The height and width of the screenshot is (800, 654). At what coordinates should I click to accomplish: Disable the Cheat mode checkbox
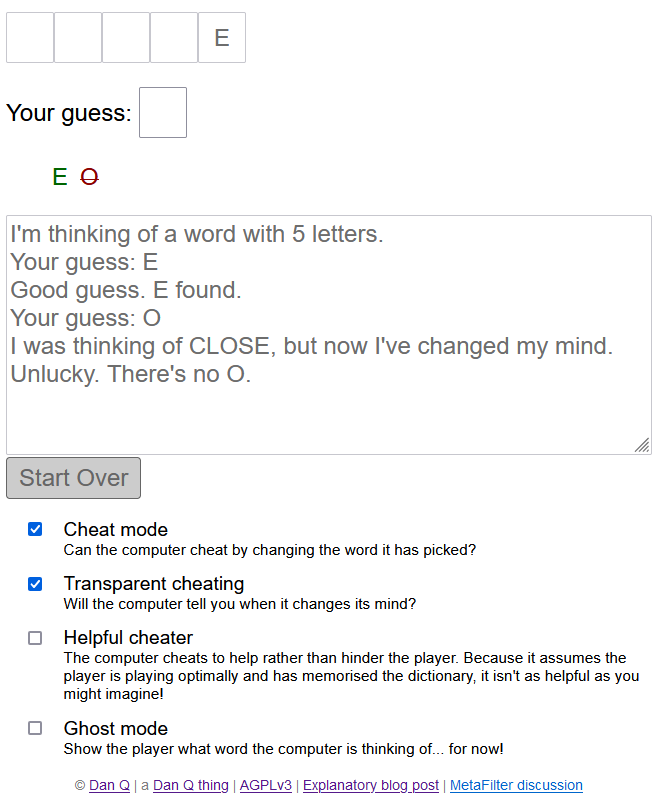[x=35, y=529]
